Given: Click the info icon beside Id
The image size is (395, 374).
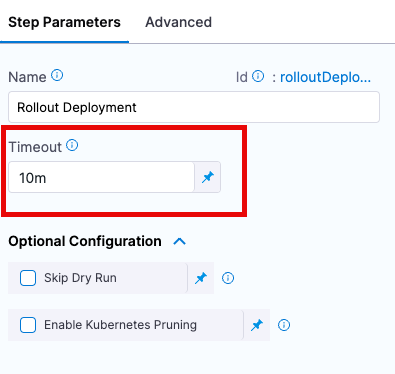Looking at the screenshot, I should [x=258, y=76].
